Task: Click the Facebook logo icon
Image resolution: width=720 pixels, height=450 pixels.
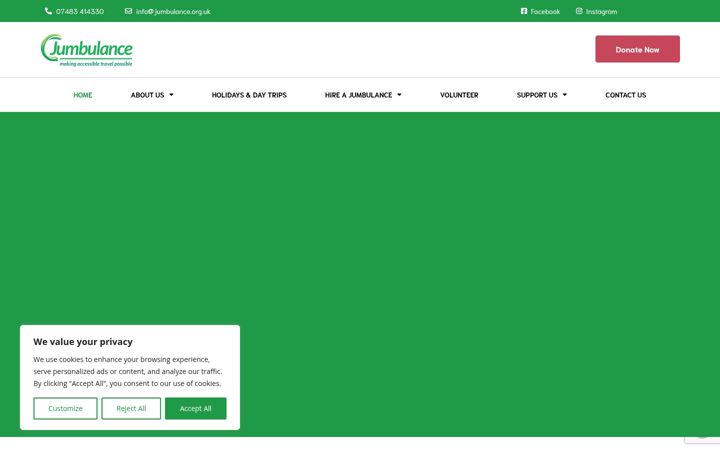Action: click(524, 11)
